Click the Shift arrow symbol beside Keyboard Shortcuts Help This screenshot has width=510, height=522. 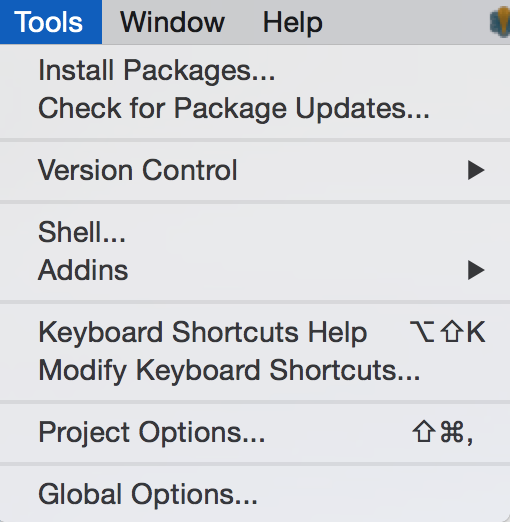[x=452, y=331]
